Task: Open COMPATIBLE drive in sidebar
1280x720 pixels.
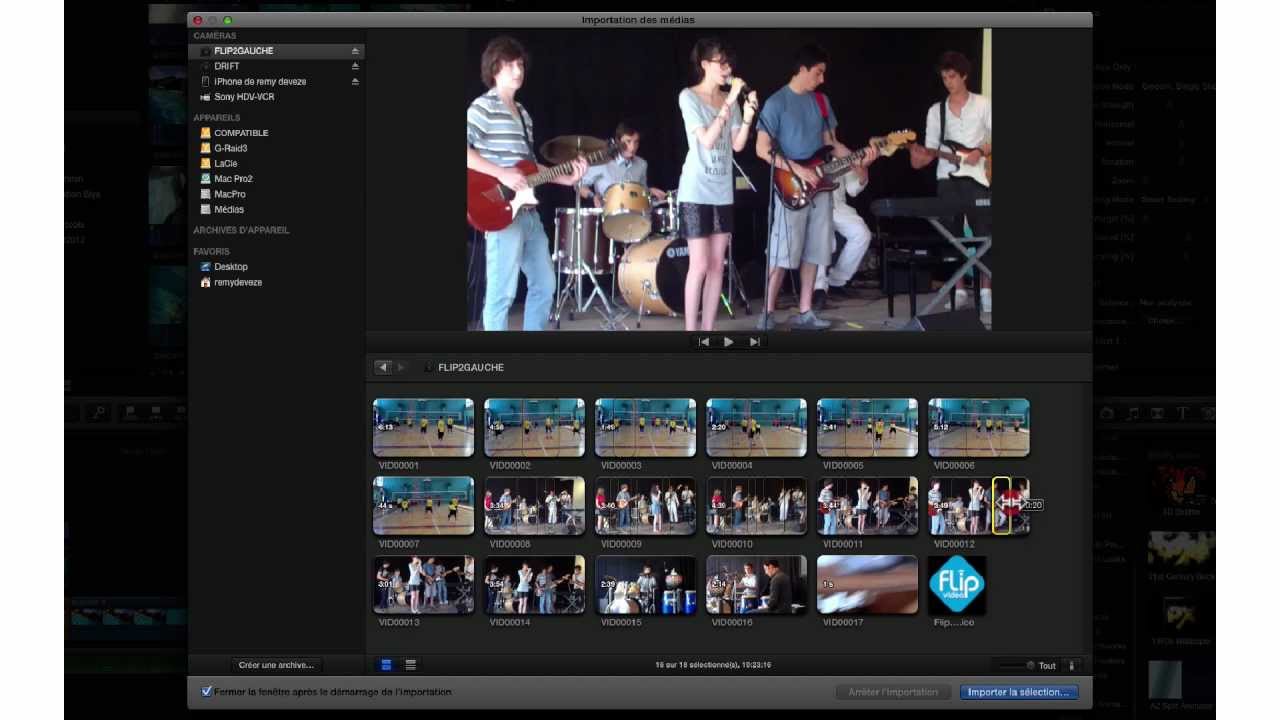Action: [x=240, y=133]
